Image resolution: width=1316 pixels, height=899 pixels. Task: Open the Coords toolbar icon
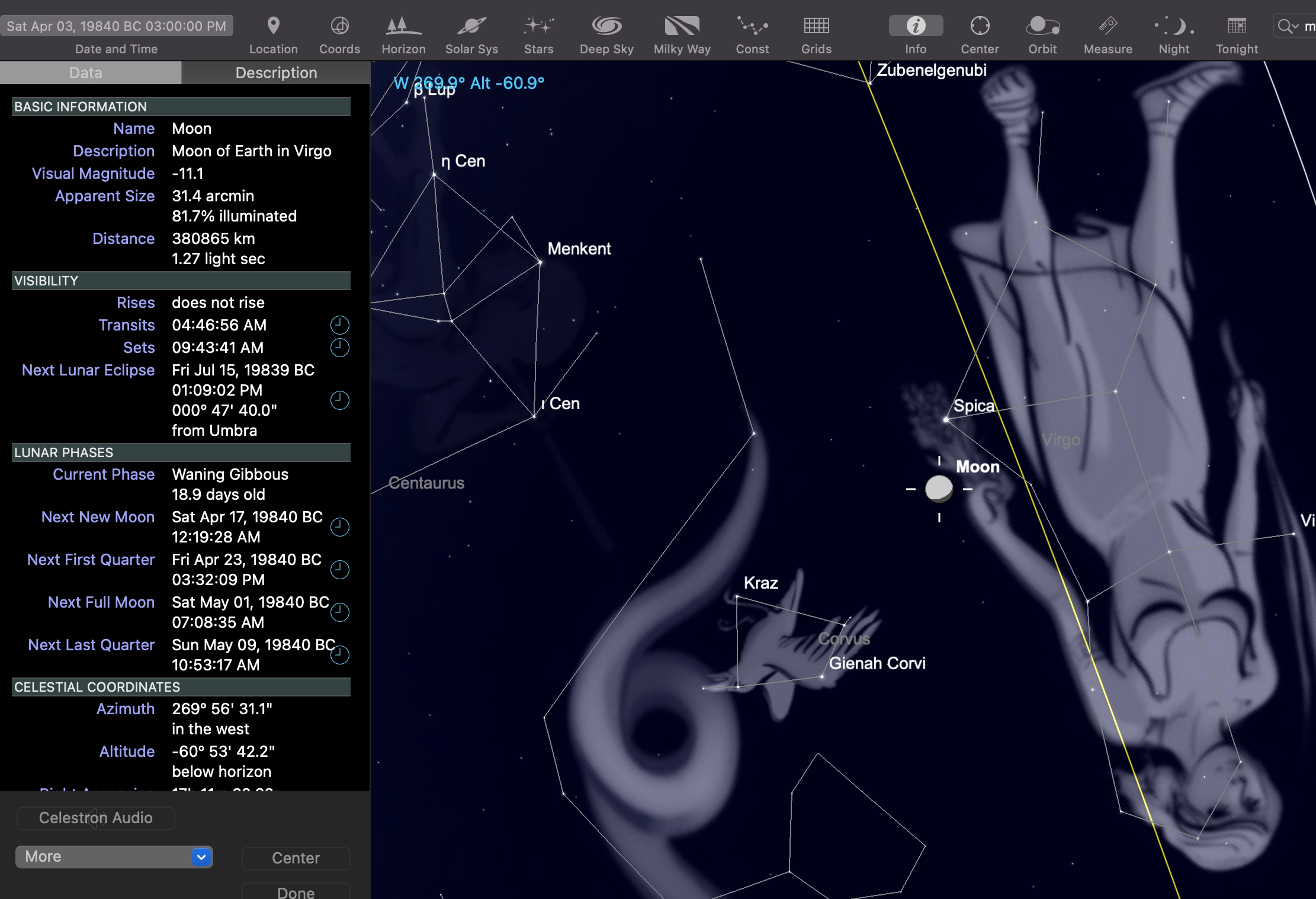click(x=339, y=26)
